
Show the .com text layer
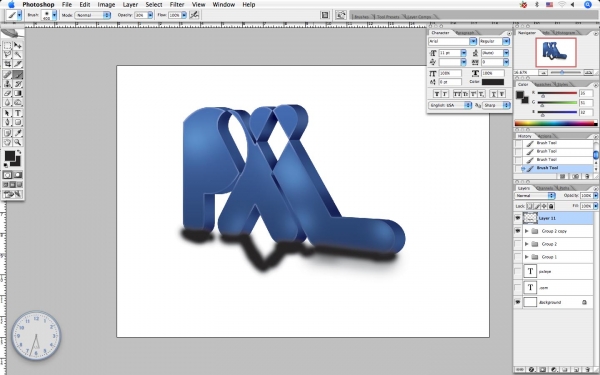pos(518,287)
